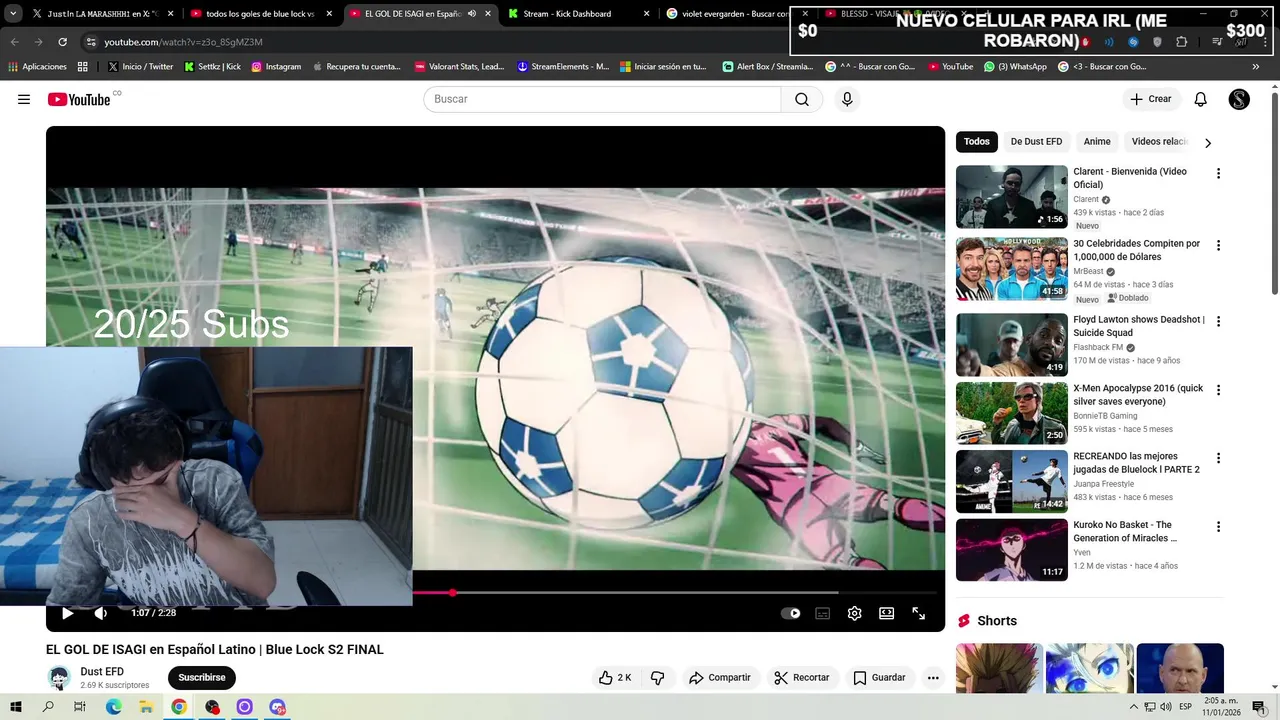The height and width of the screenshot is (720, 1280).
Task: Open the Windows Start menu
Action: coord(16,707)
